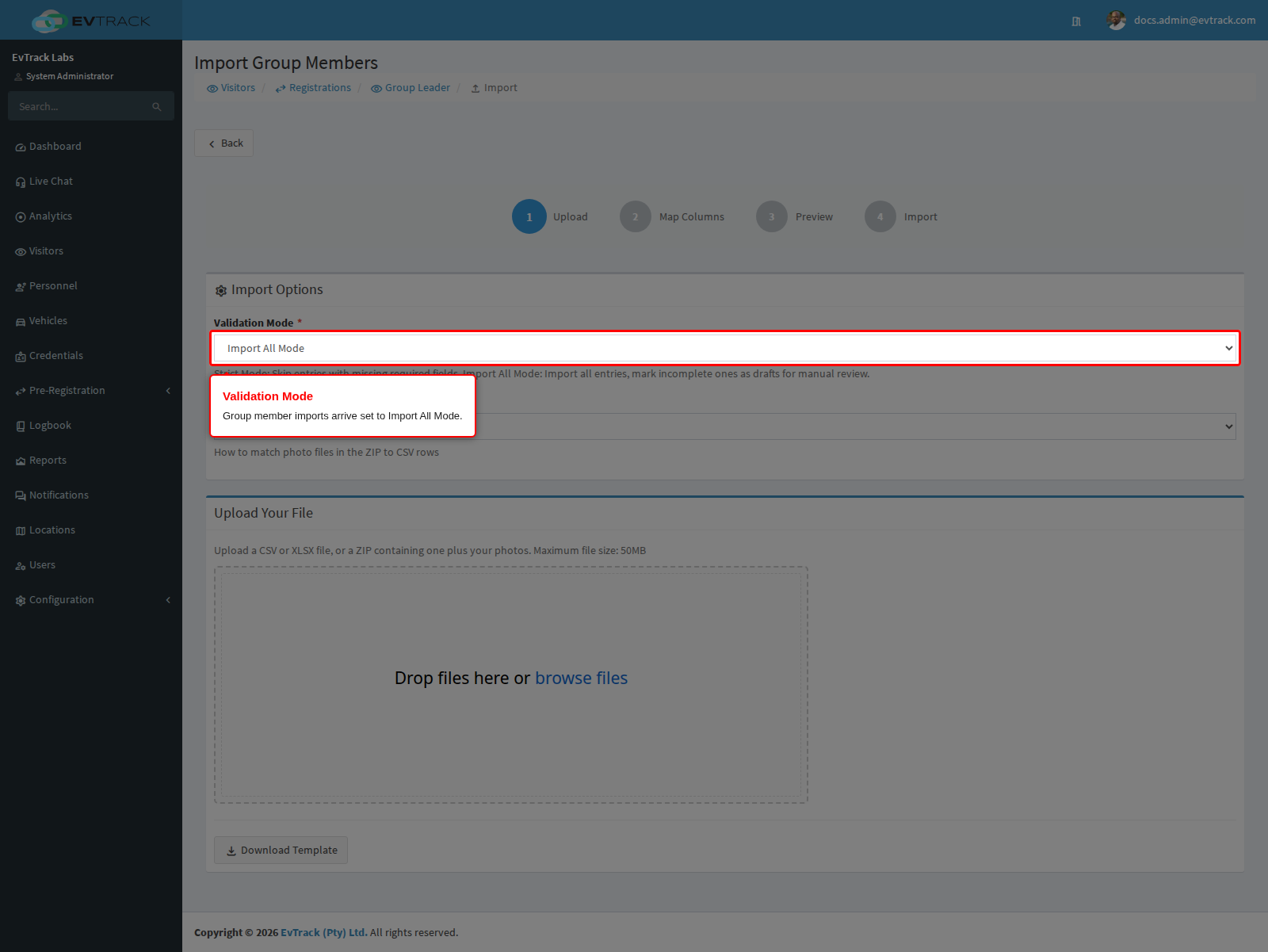Click the Configuration gear icon
The width and height of the screenshot is (1268, 952).
click(21, 601)
